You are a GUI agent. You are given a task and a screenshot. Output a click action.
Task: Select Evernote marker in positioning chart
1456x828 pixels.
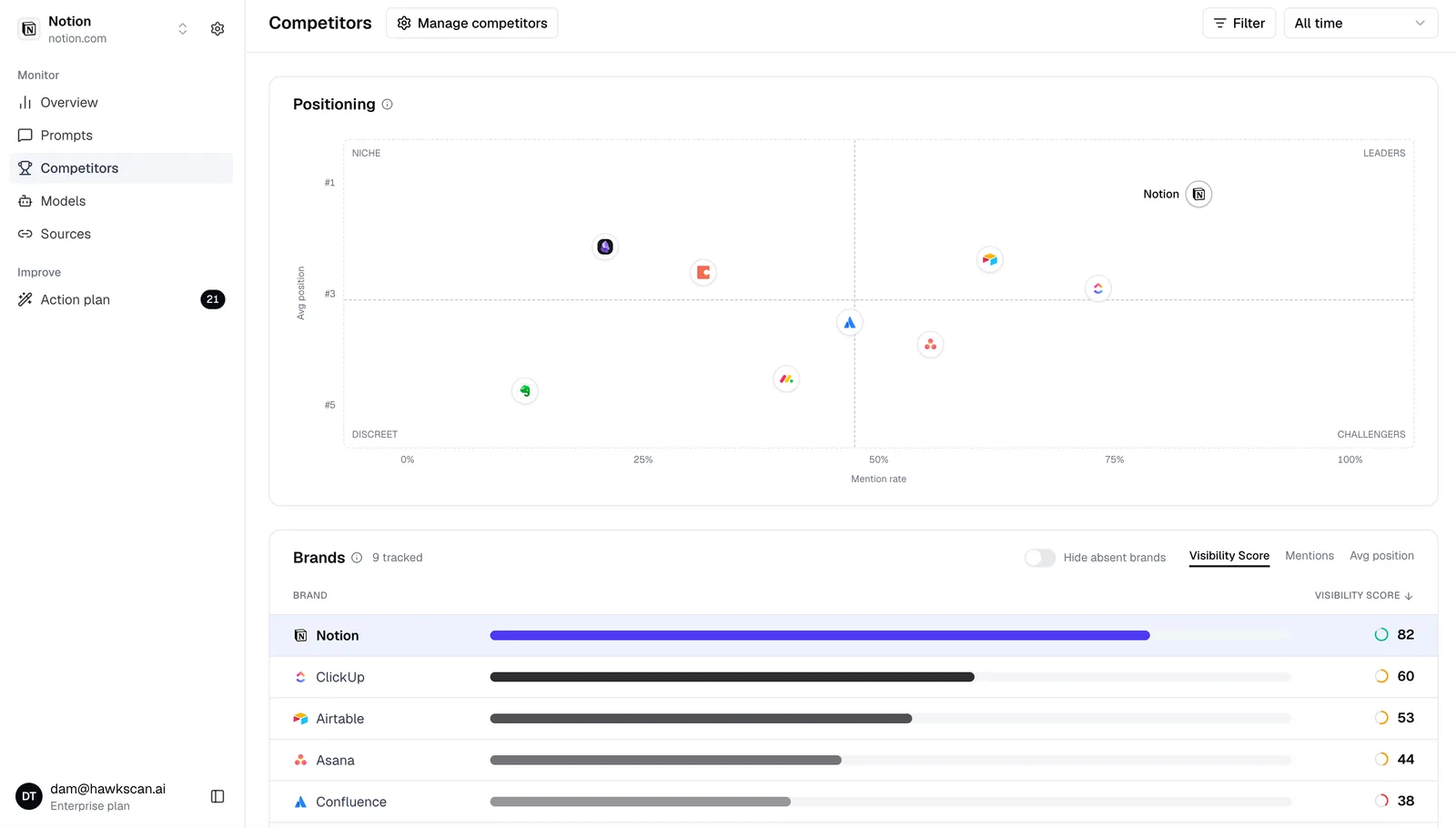(x=525, y=391)
